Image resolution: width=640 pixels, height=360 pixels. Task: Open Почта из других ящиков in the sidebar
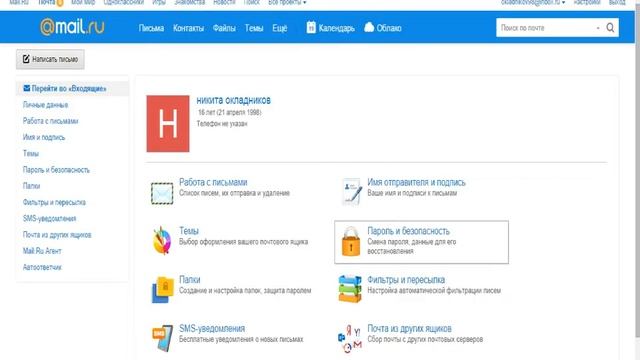click(57, 235)
